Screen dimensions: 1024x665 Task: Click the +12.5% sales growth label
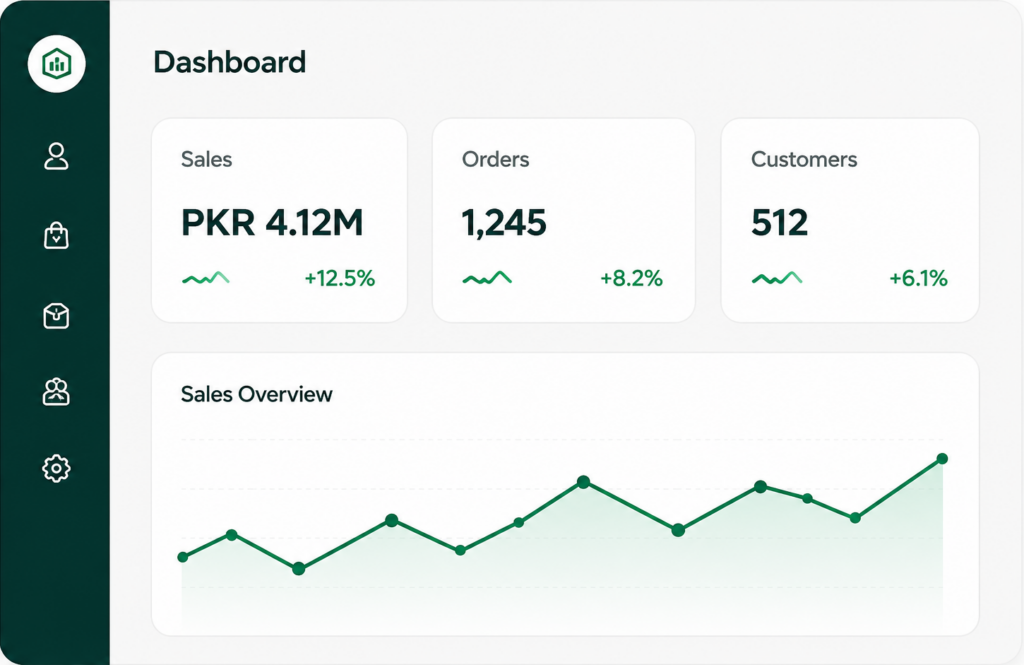340,279
